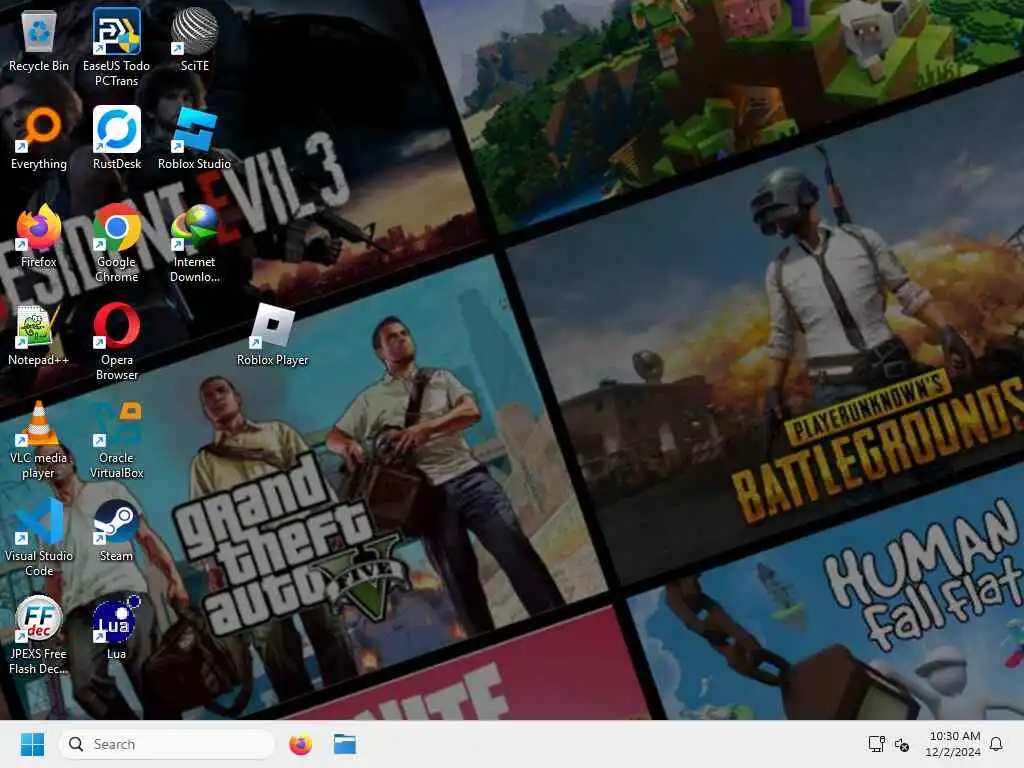Select JPEXS Free Flash Decompiler icon

pyautogui.click(x=39, y=635)
